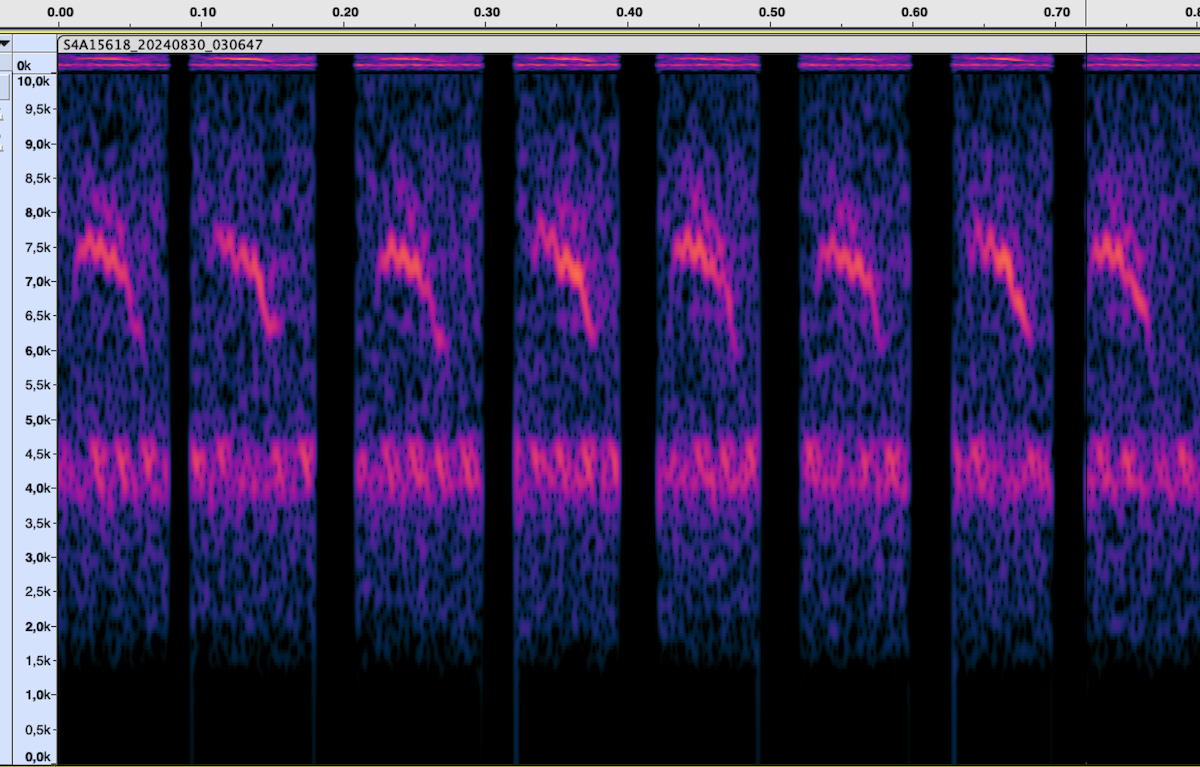Screen dimensions: 1200x767
Task: Click the 10,0k label on frequency scale
Action: click(x=34, y=80)
